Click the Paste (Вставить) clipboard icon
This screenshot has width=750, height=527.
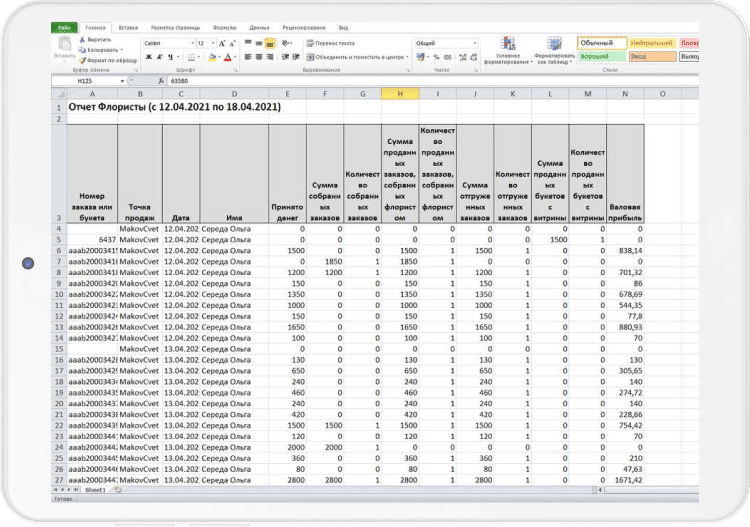(64, 44)
